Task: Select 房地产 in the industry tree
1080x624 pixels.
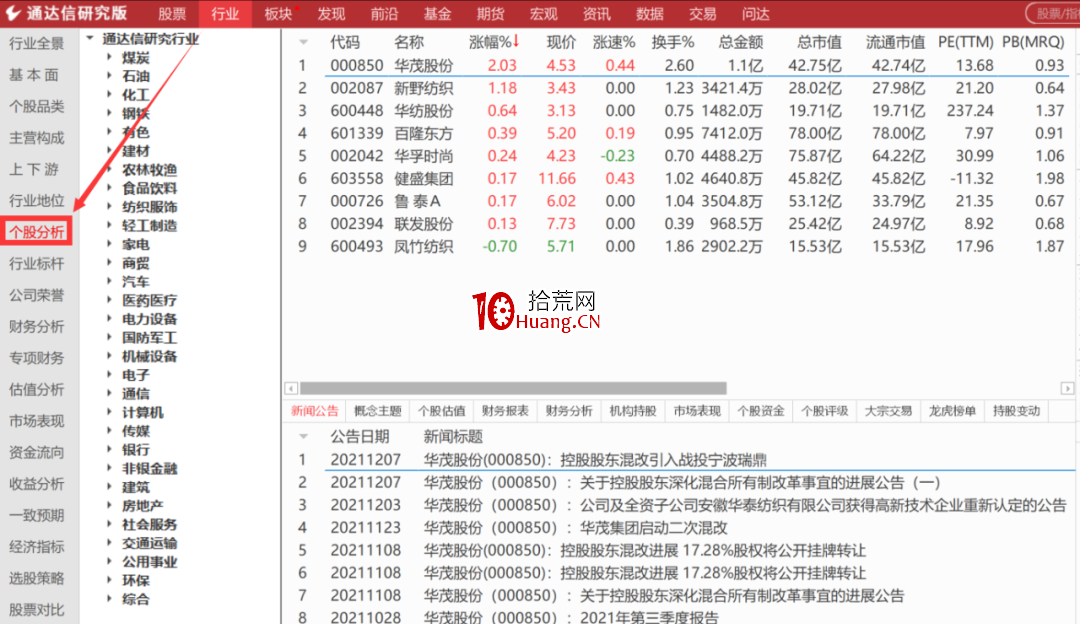Action: (143, 506)
